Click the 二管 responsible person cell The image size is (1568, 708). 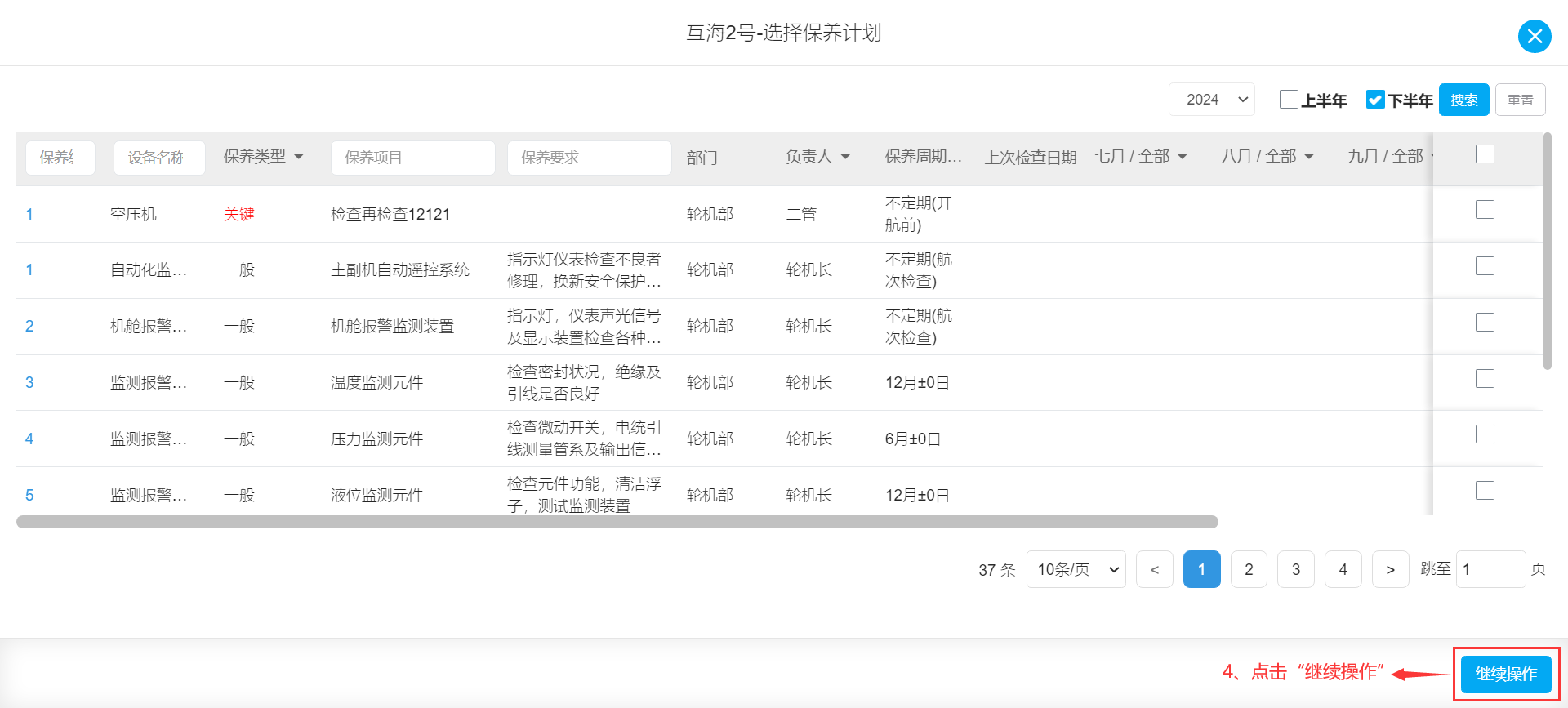[x=801, y=214]
